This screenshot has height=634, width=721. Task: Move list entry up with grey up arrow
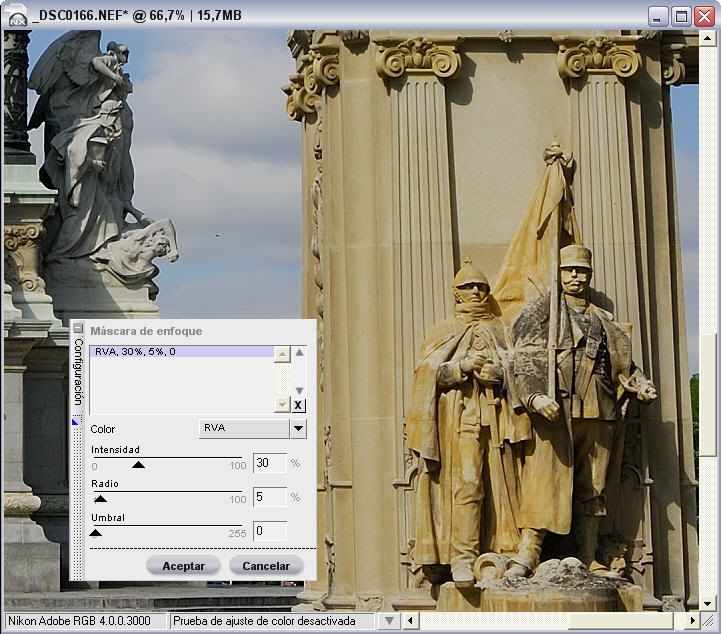299,353
